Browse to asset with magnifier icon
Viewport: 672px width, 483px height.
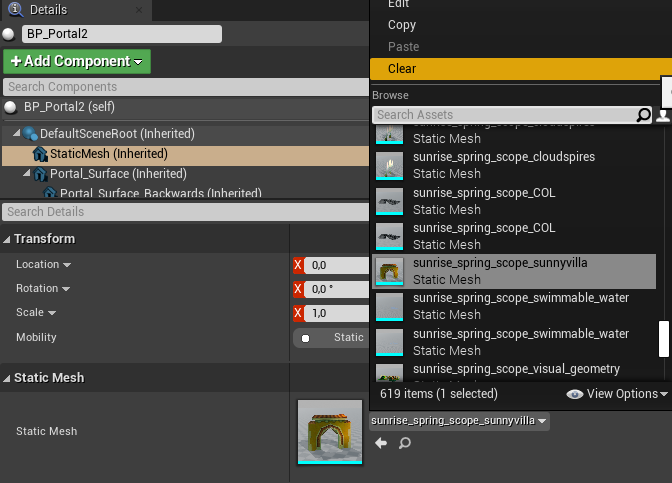coord(405,443)
